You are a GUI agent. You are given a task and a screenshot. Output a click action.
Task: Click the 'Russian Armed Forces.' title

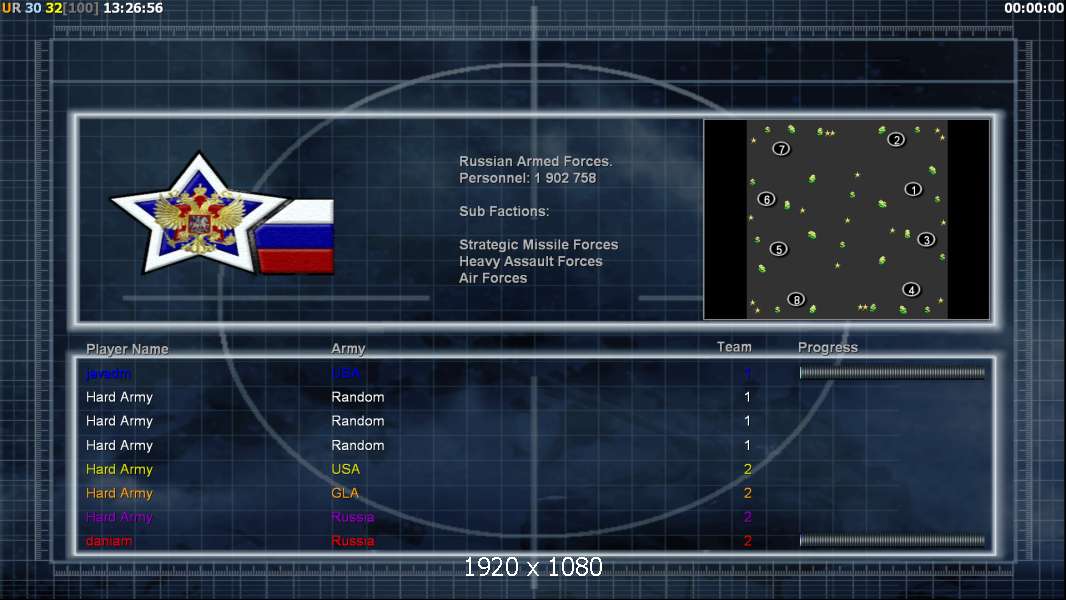click(536, 162)
